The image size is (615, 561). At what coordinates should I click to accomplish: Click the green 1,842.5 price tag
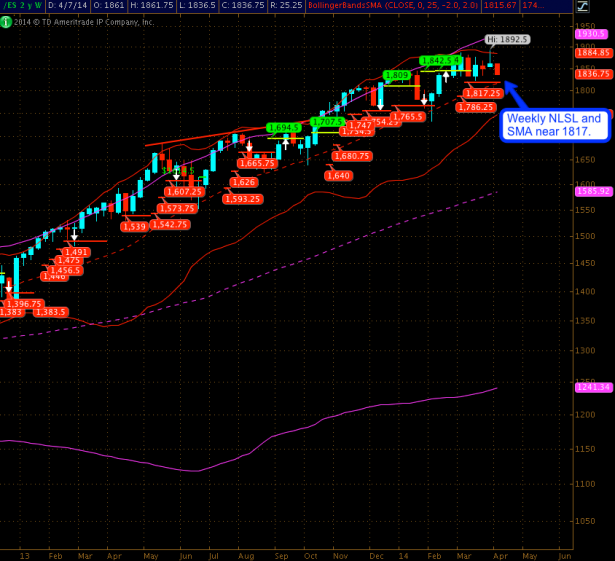[440, 61]
